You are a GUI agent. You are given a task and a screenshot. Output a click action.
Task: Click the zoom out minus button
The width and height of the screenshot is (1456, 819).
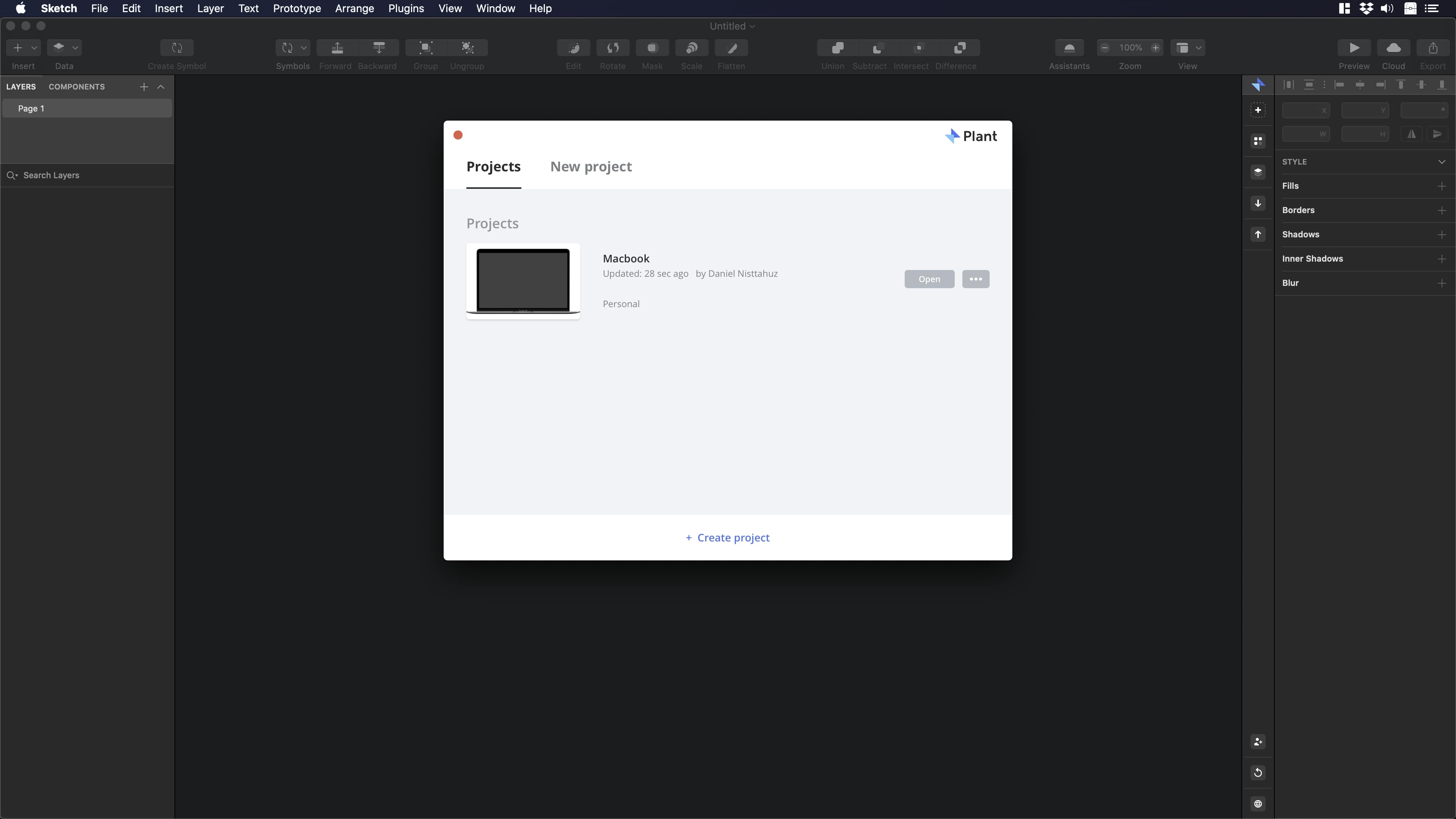pyautogui.click(x=1105, y=48)
